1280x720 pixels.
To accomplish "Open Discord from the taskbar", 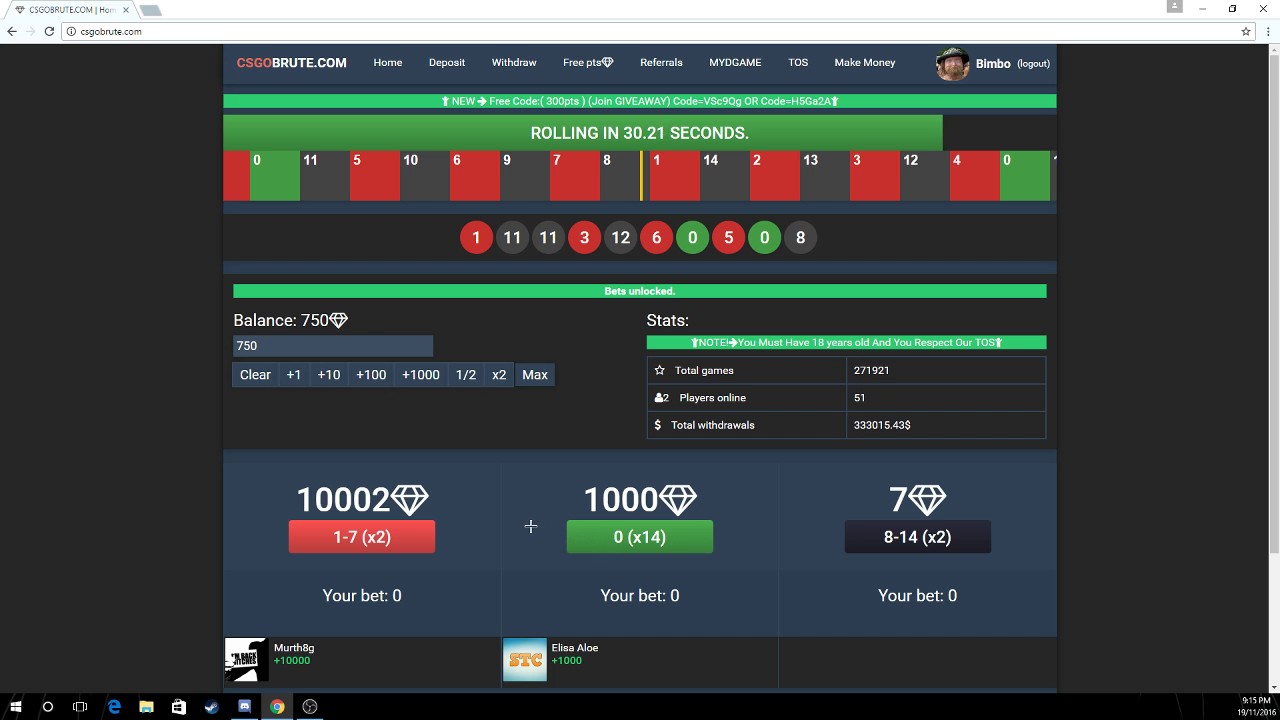I will 245,706.
